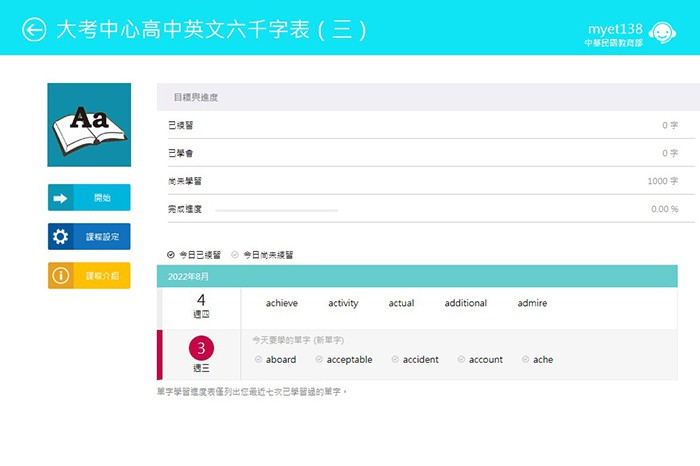Click the check icon beside accident
The height and width of the screenshot is (466, 700).
pyautogui.click(x=395, y=360)
